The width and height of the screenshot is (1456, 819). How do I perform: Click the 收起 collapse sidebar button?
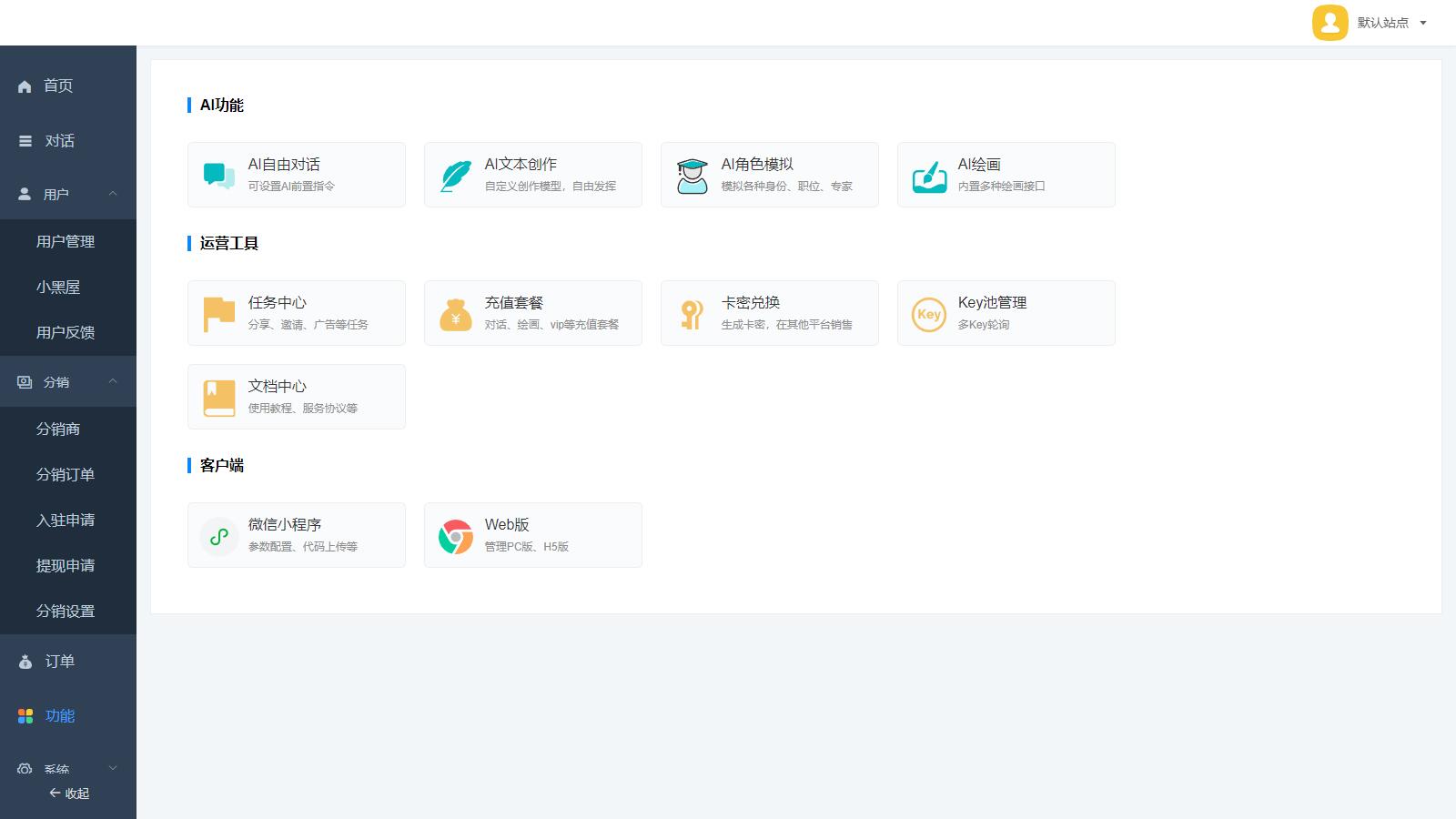(69, 794)
